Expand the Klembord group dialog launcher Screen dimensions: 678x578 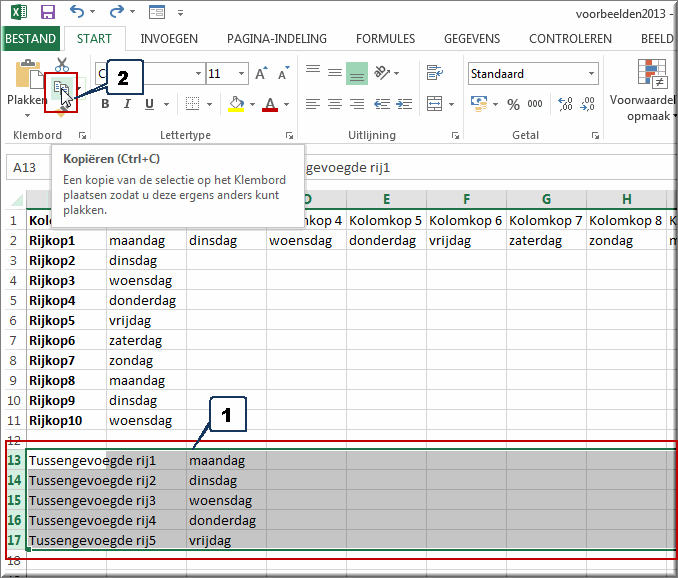tap(82, 135)
